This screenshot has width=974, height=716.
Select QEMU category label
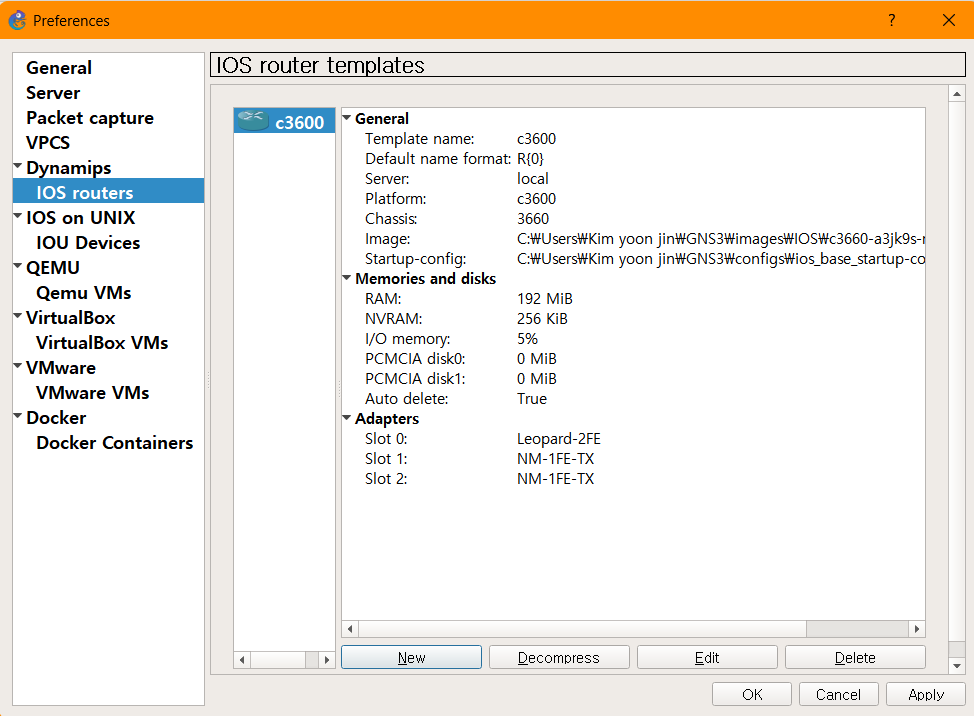53,268
